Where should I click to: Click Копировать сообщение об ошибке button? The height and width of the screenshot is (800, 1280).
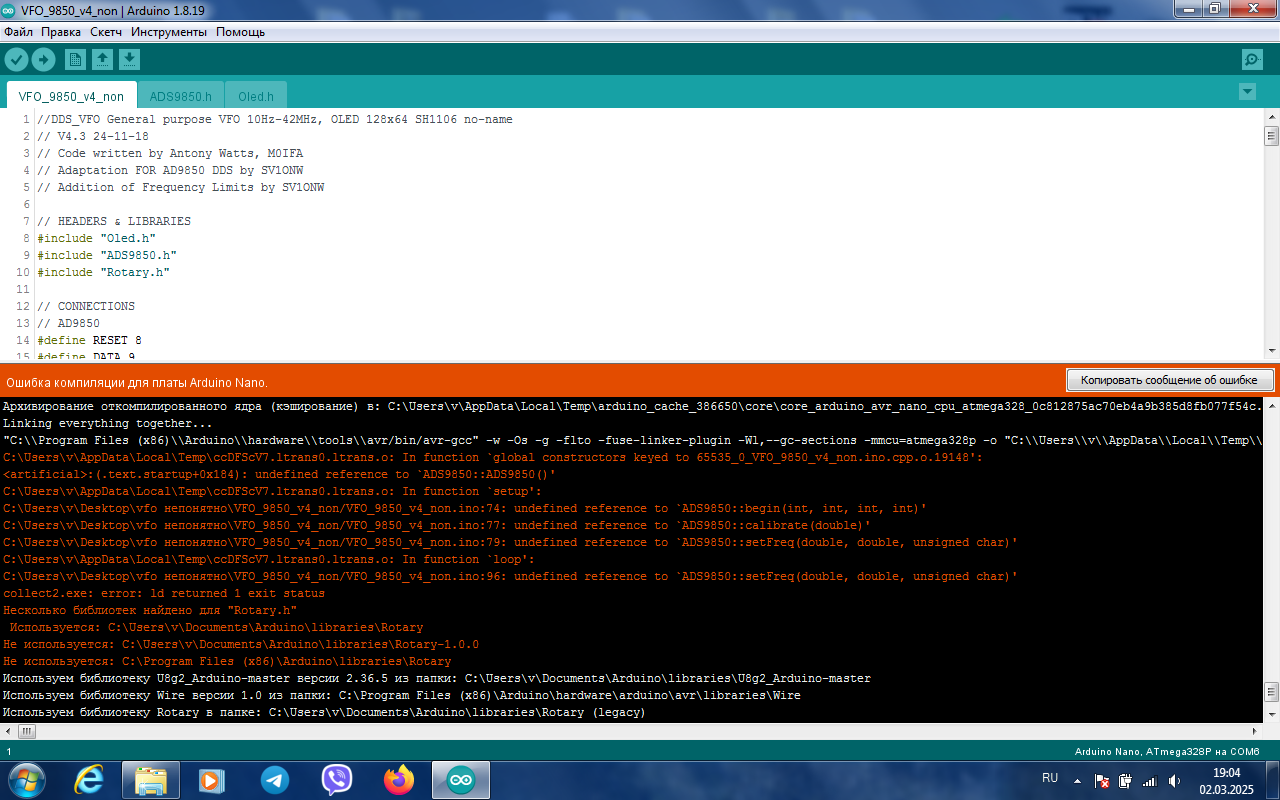[x=1170, y=380]
